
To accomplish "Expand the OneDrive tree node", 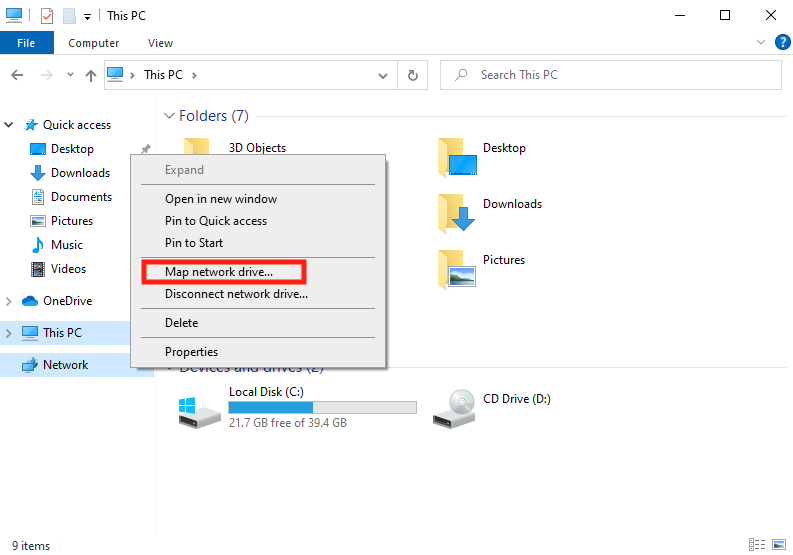I will (9, 301).
